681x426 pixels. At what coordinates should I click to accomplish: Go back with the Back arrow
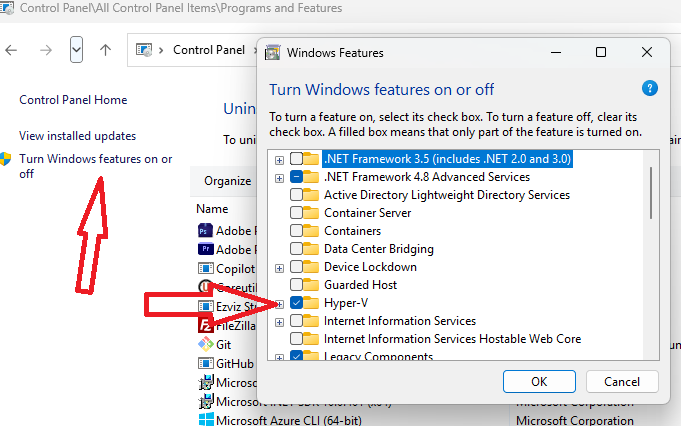point(11,50)
